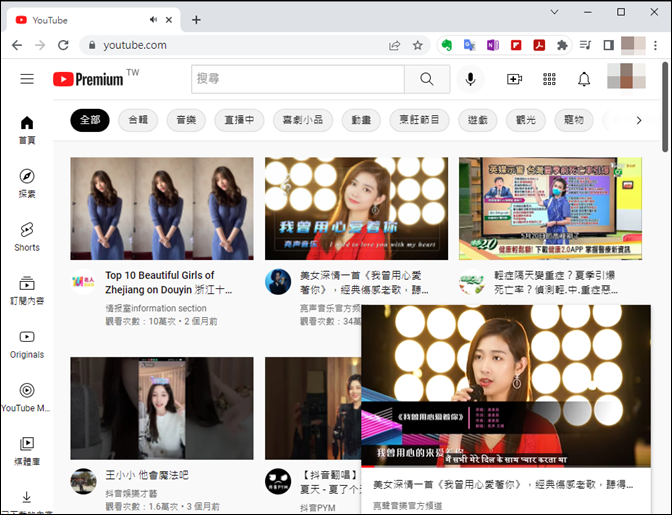Open the create video camera icon
The image size is (672, 515).
coord(514,79)
